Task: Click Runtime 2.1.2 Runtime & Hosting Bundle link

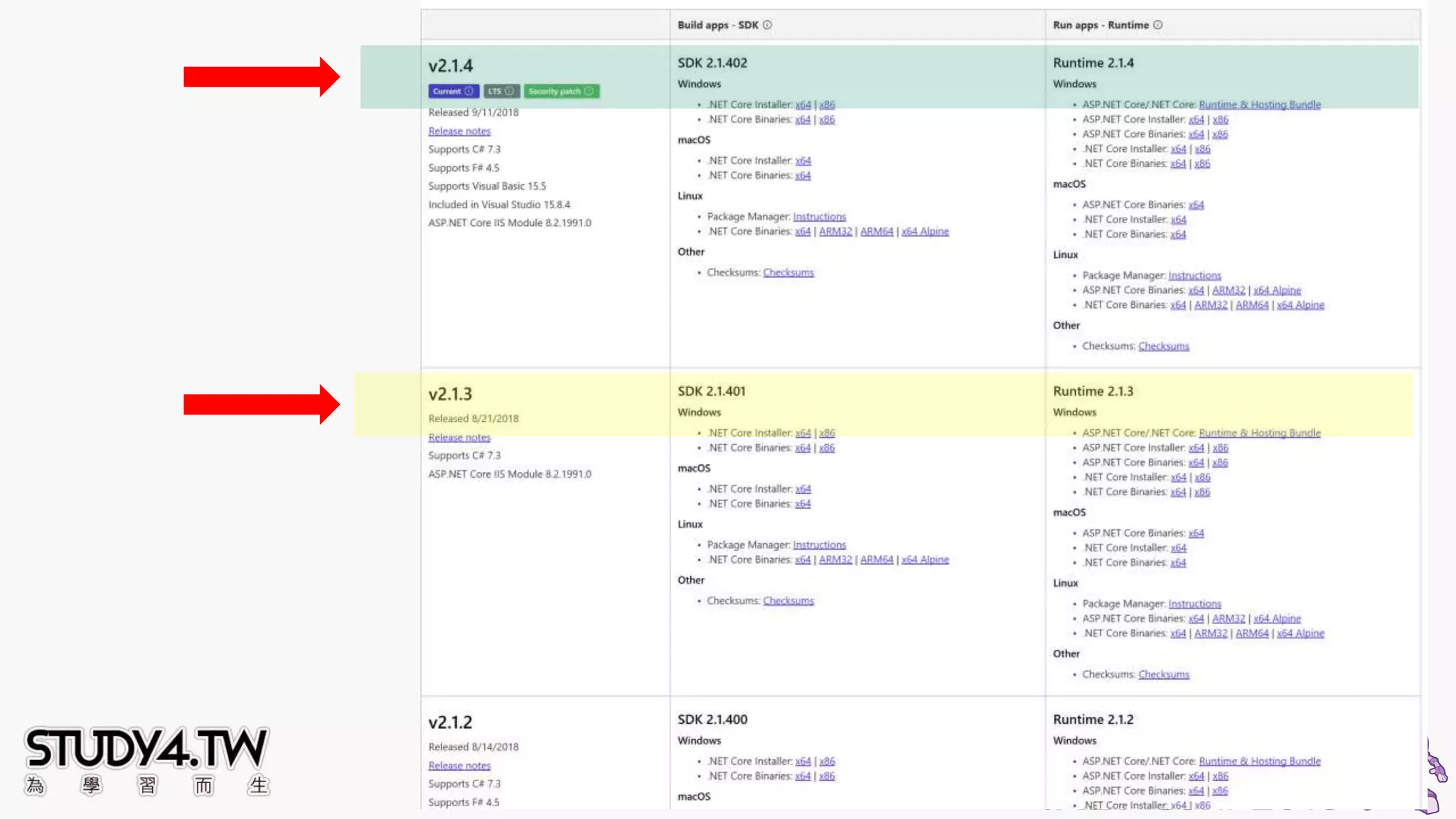Action: point(1259,761)
